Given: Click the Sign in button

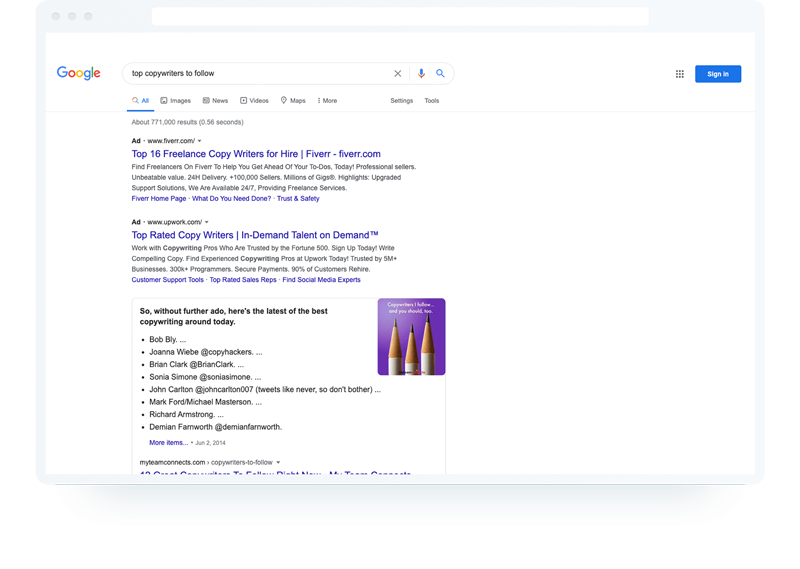Looking at the screenshot, I should [718, 74].
